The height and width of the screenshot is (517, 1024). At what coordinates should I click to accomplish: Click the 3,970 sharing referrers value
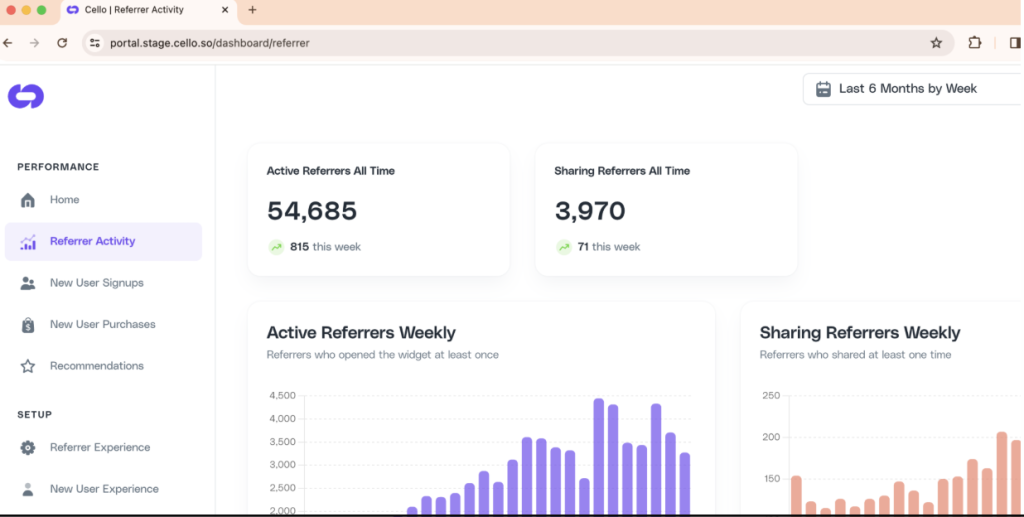tap(590, 211)
